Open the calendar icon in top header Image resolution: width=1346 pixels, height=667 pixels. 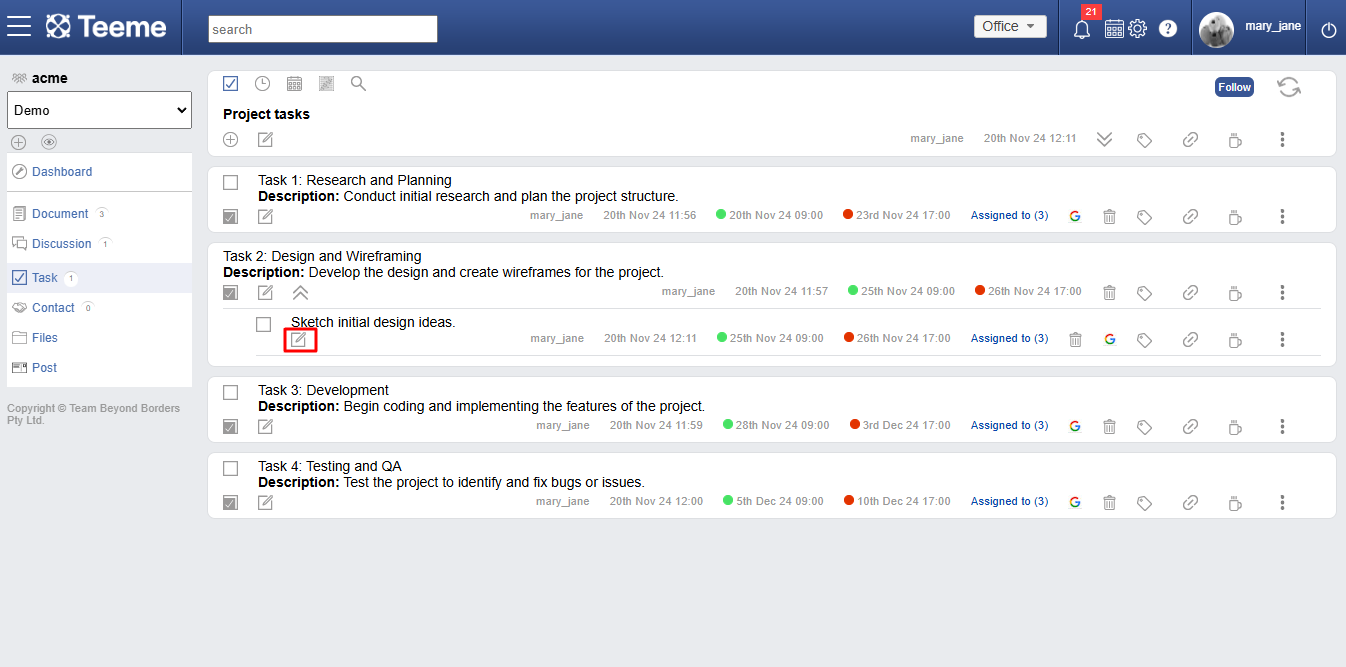click(x=1114, y=29)
